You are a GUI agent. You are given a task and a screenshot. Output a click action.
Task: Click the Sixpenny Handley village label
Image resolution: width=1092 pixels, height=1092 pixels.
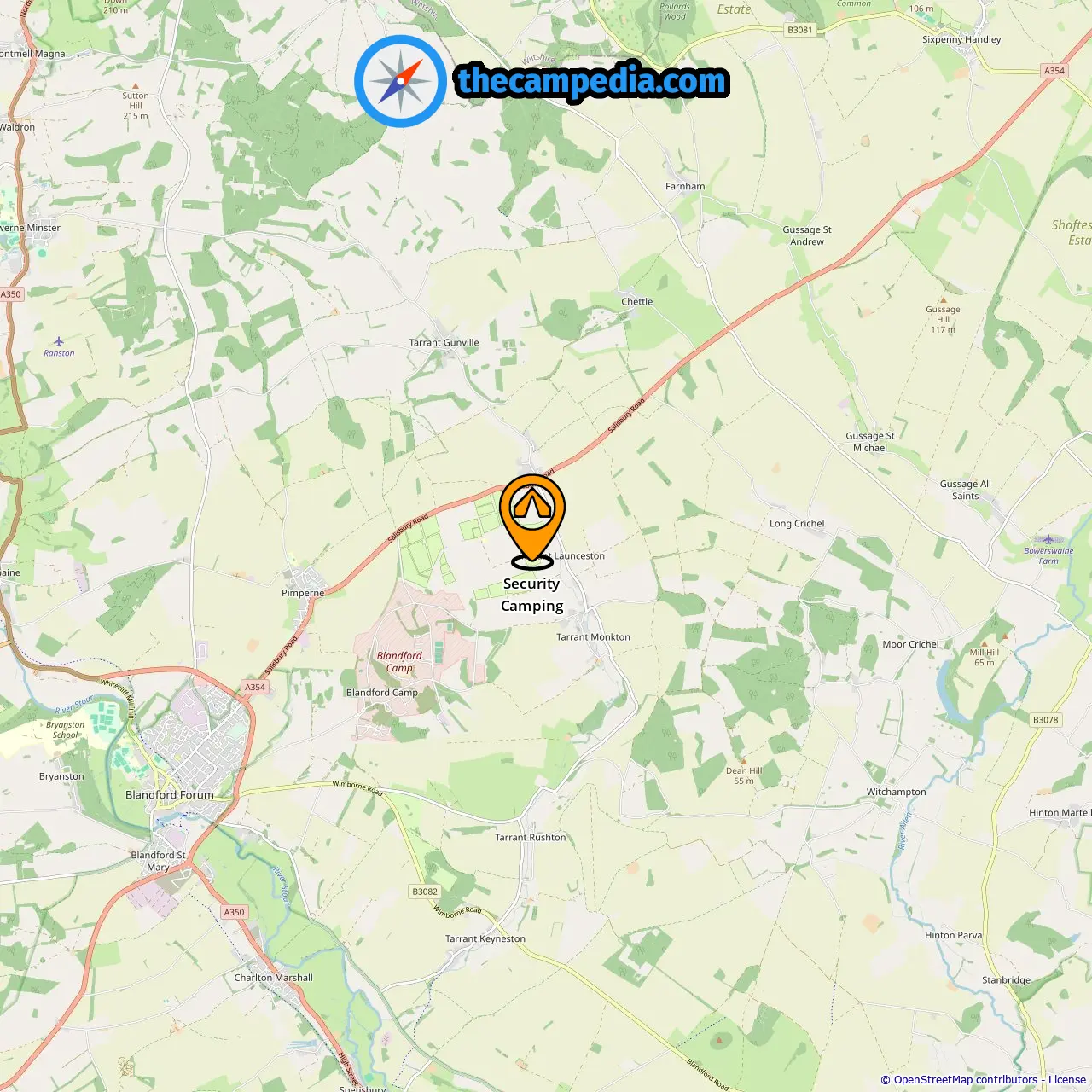pos(961,39)
